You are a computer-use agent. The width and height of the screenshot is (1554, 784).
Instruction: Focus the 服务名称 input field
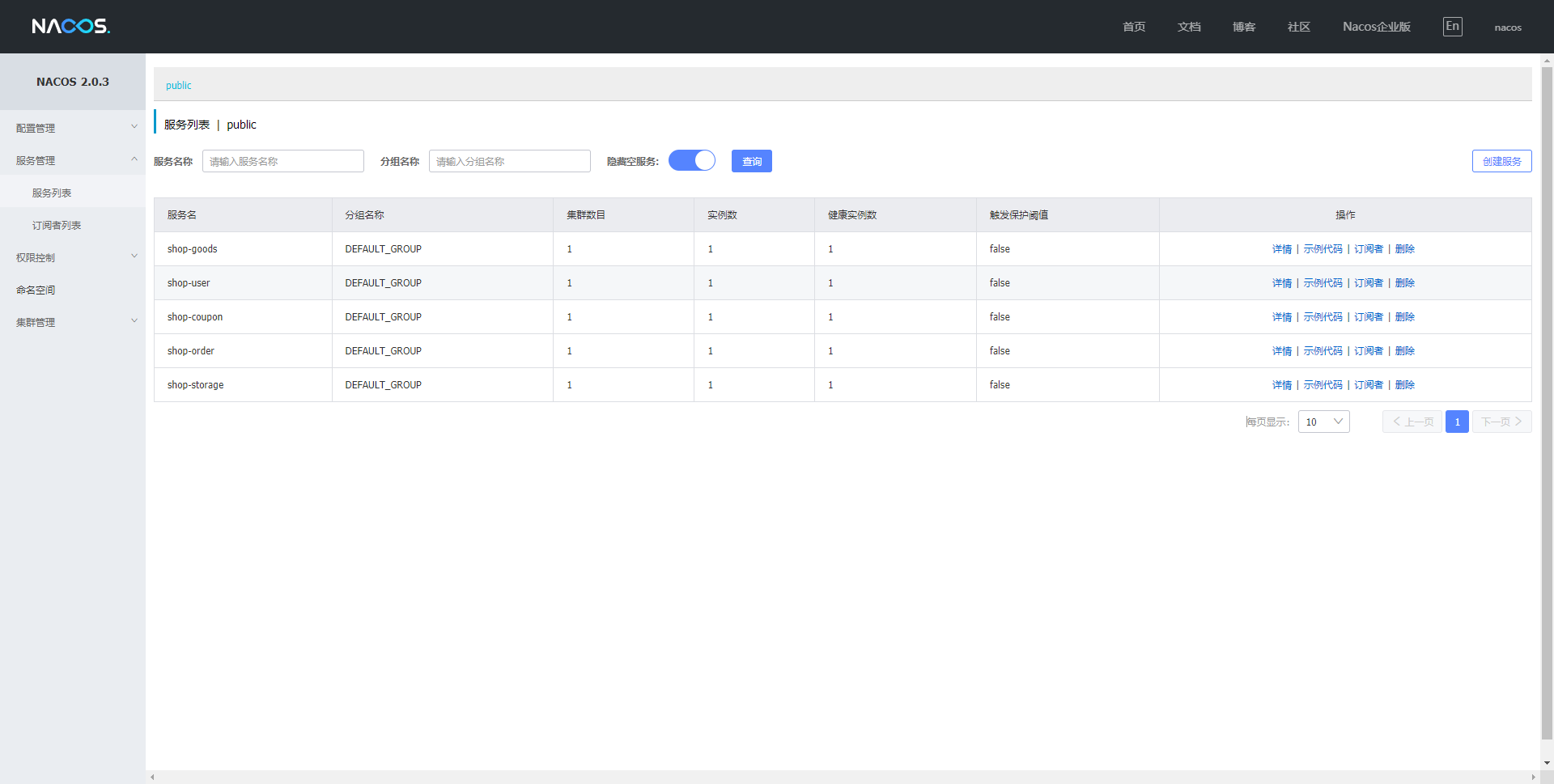283,161
